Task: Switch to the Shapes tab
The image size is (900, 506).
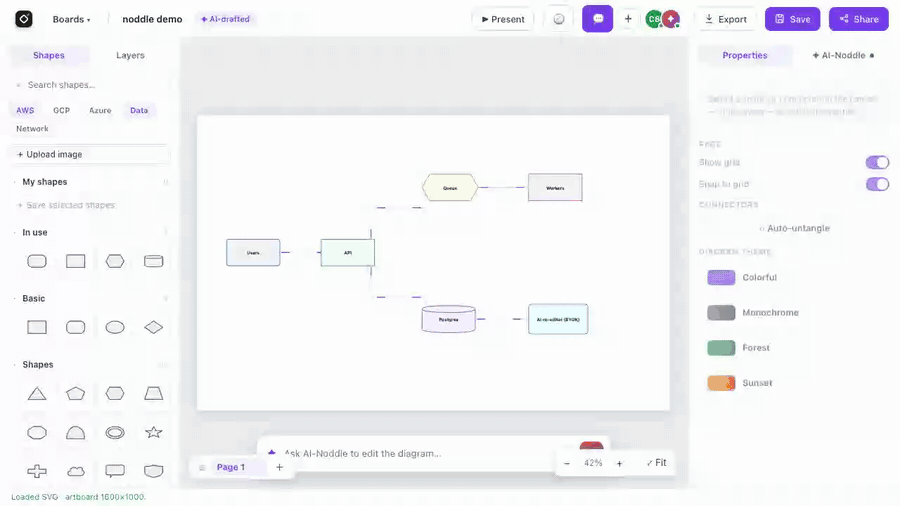Action: (49, 55)
